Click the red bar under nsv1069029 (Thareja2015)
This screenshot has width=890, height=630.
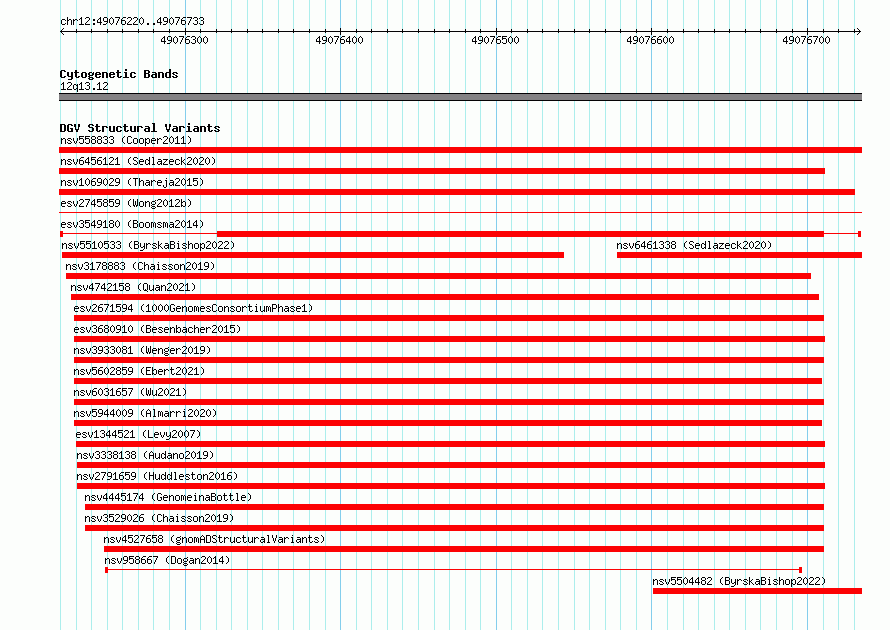tap(457, 192)
